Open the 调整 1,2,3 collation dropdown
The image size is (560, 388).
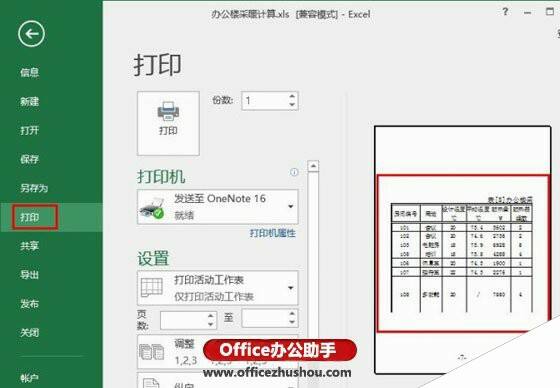tap(218, 352)
